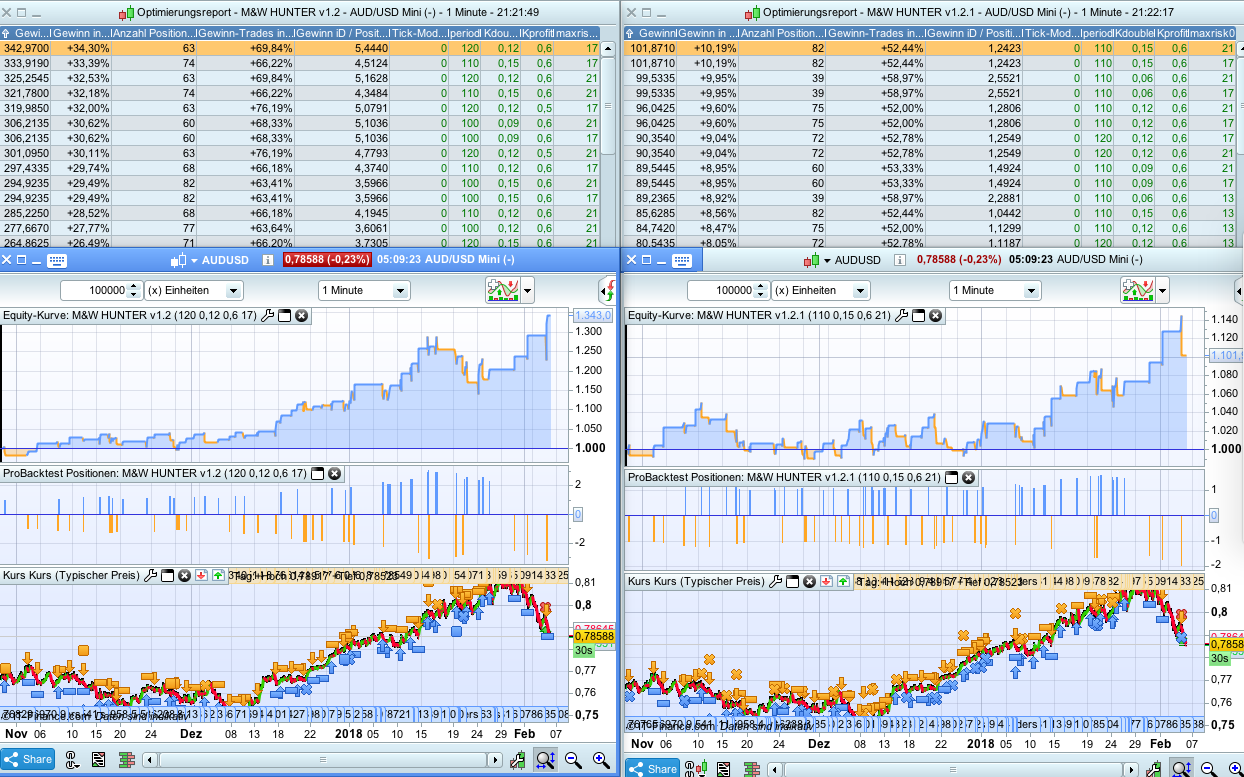Open order book icon in right bottom toolbar

tap(753, 768)
